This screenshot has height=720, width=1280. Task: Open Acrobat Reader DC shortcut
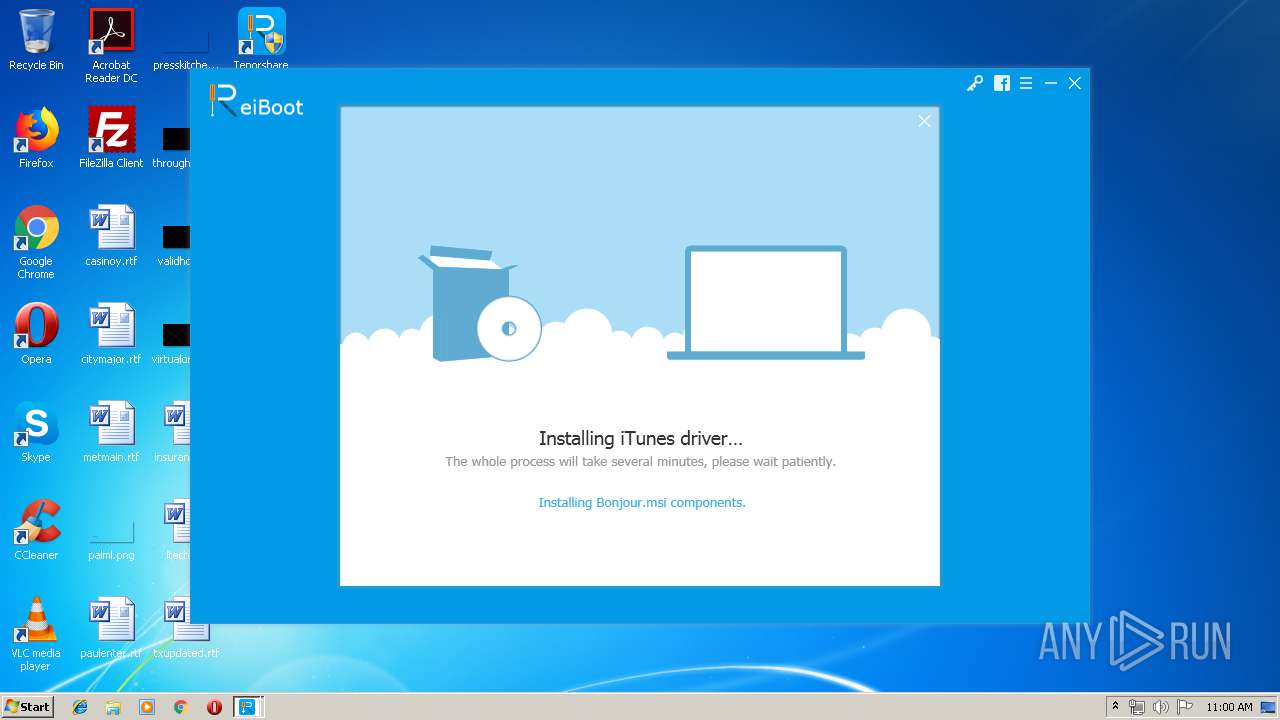tap(111, 45)
